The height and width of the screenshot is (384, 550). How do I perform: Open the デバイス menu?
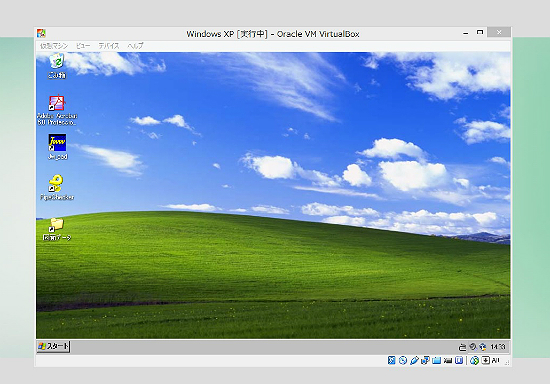click(108, 46)
